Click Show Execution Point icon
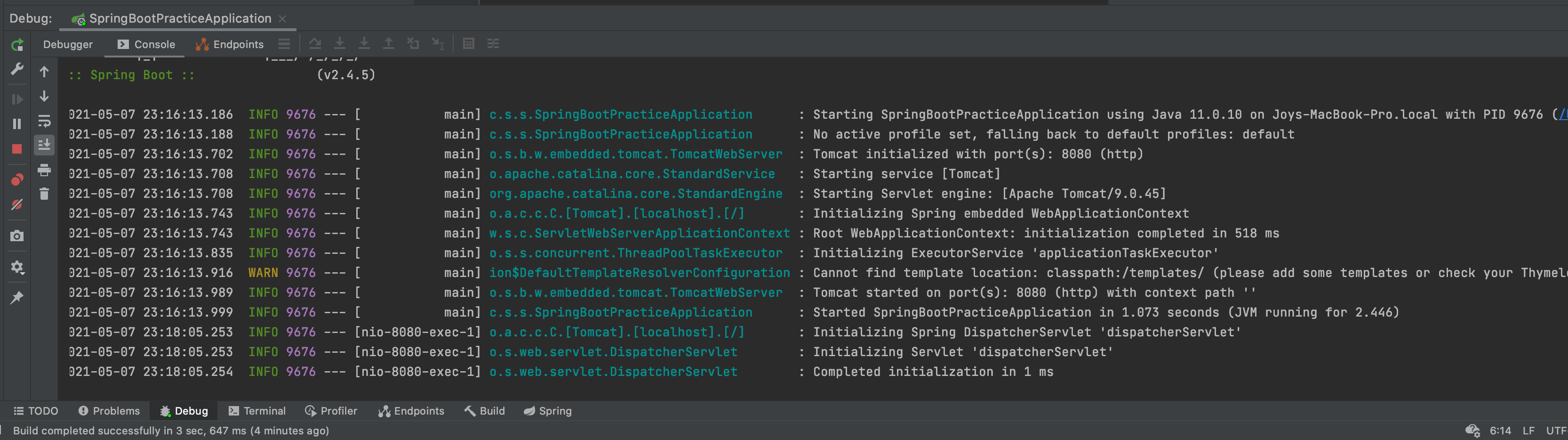This screenshot has height=440, width=1568. coord(284,44)
